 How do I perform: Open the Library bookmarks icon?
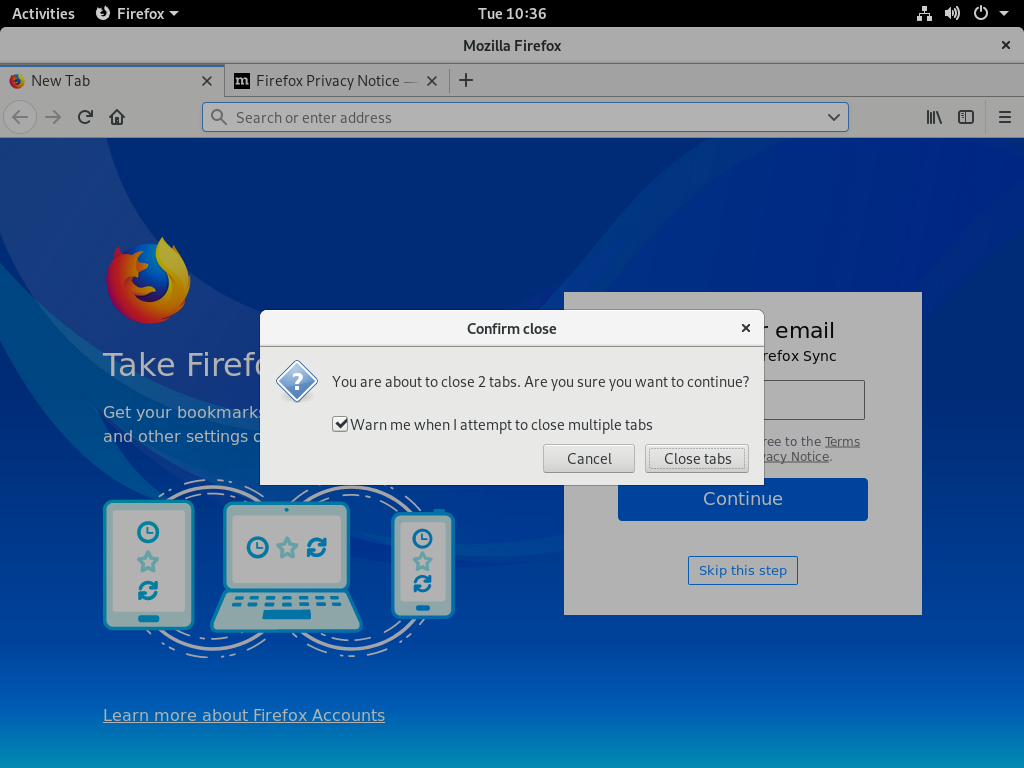pos(934,118)
